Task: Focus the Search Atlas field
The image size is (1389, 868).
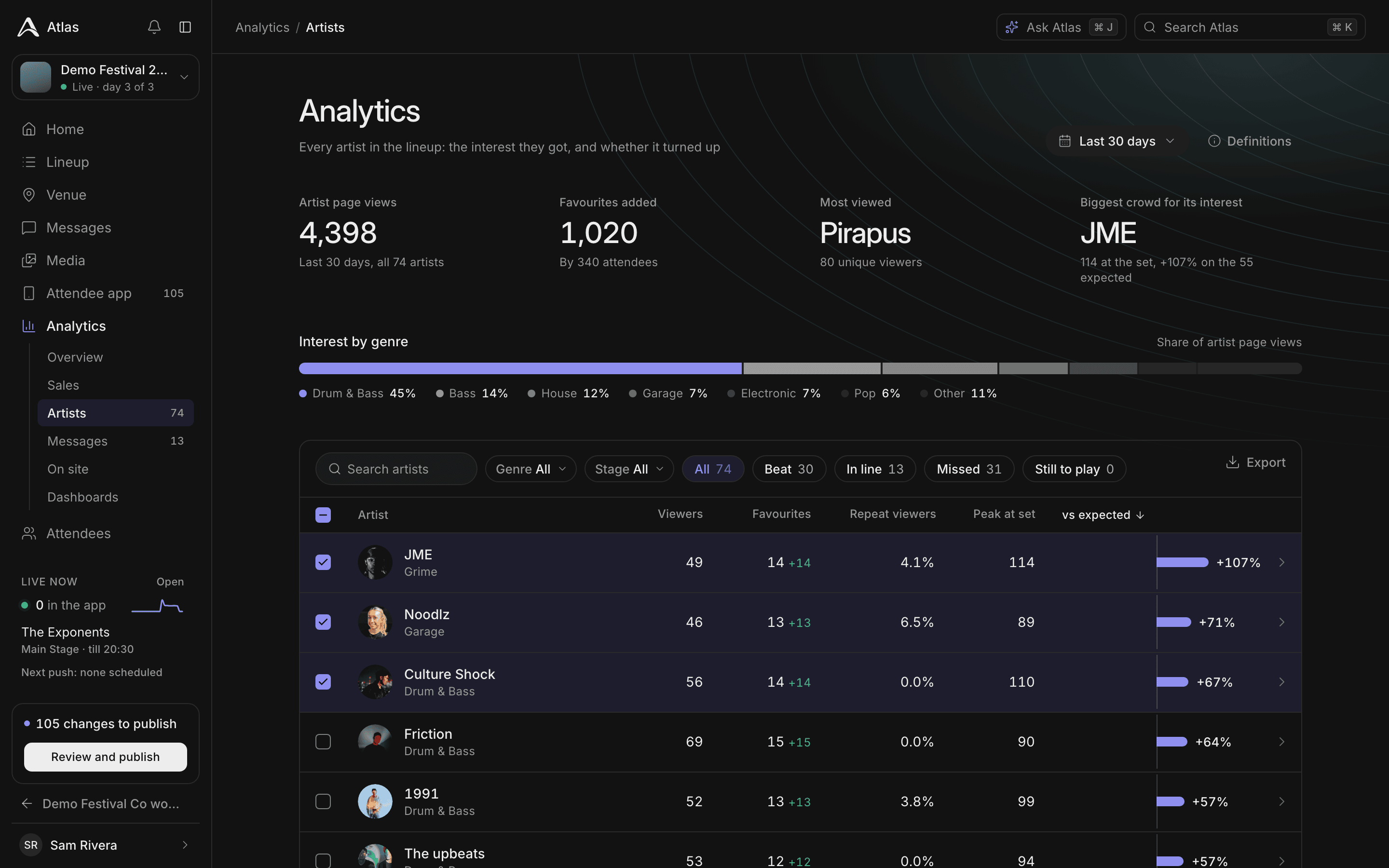Action: tap(1250, 27)
